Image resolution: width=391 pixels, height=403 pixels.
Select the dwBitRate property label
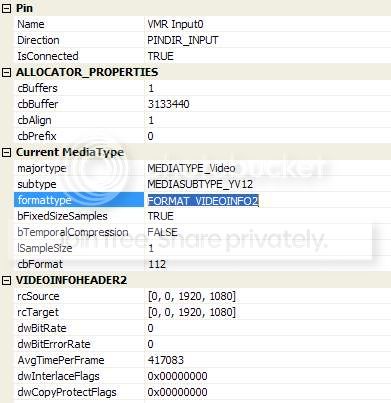tap(42, 328)
